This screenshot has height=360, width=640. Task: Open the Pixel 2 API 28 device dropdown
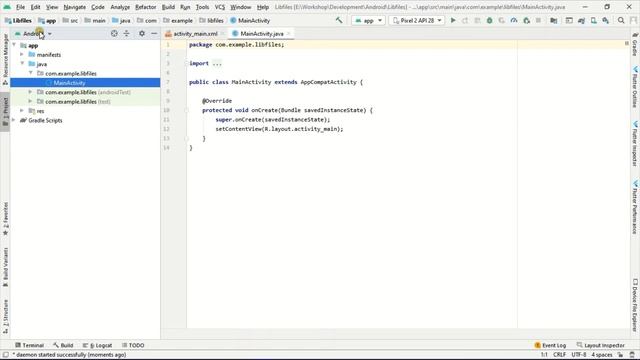(417, 20)
